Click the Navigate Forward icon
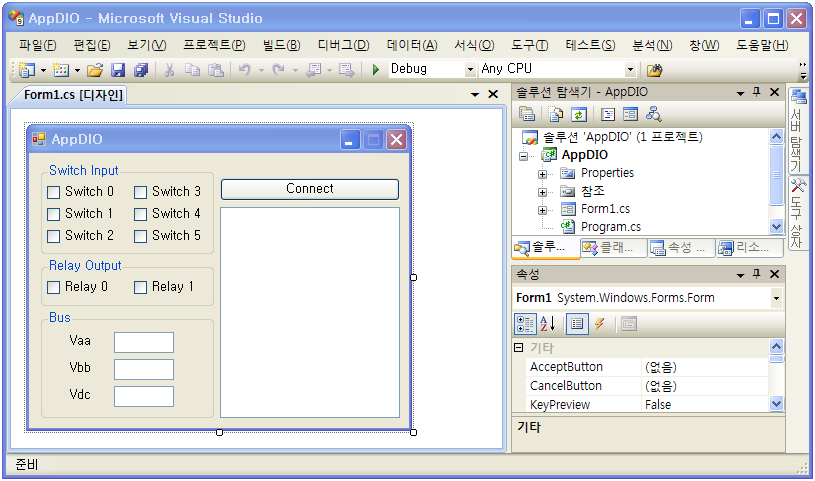 pyautogui.click(x=347, y=70)
